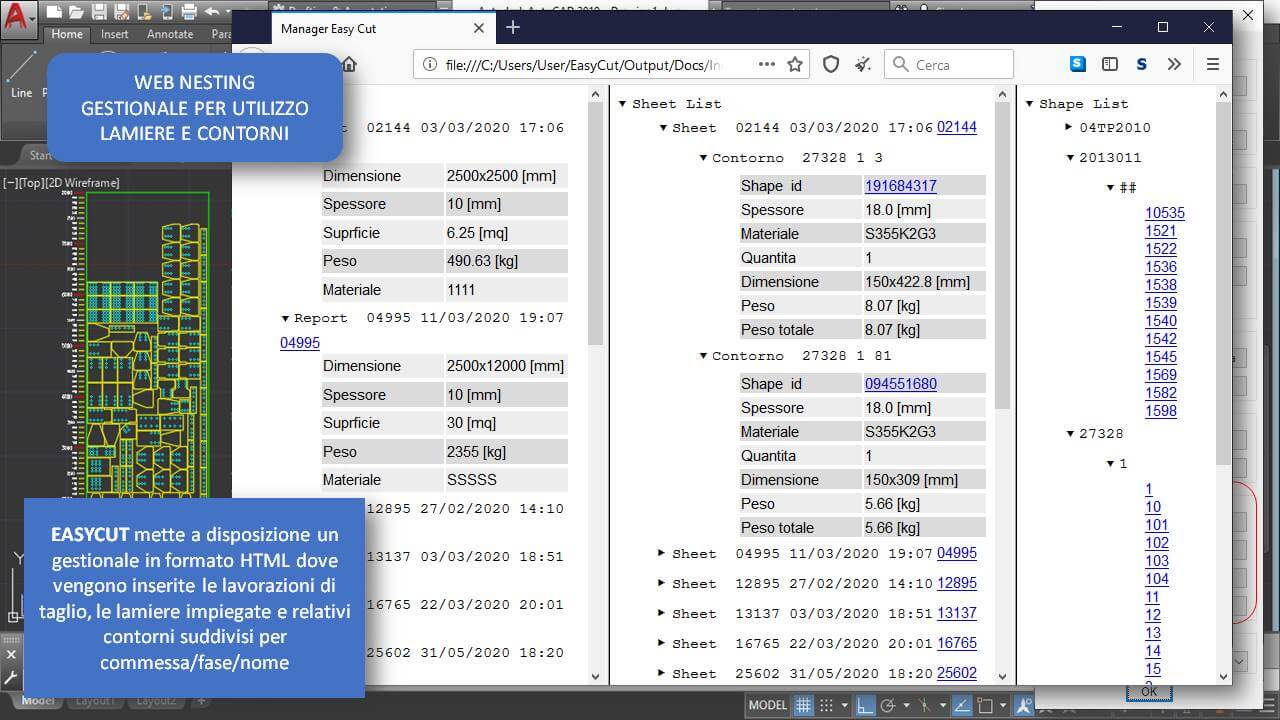The width and height of the screenshot is (1280, 720).
Task: Collapse Contorno 27328 1 3 section
Action: coord(703,158)
